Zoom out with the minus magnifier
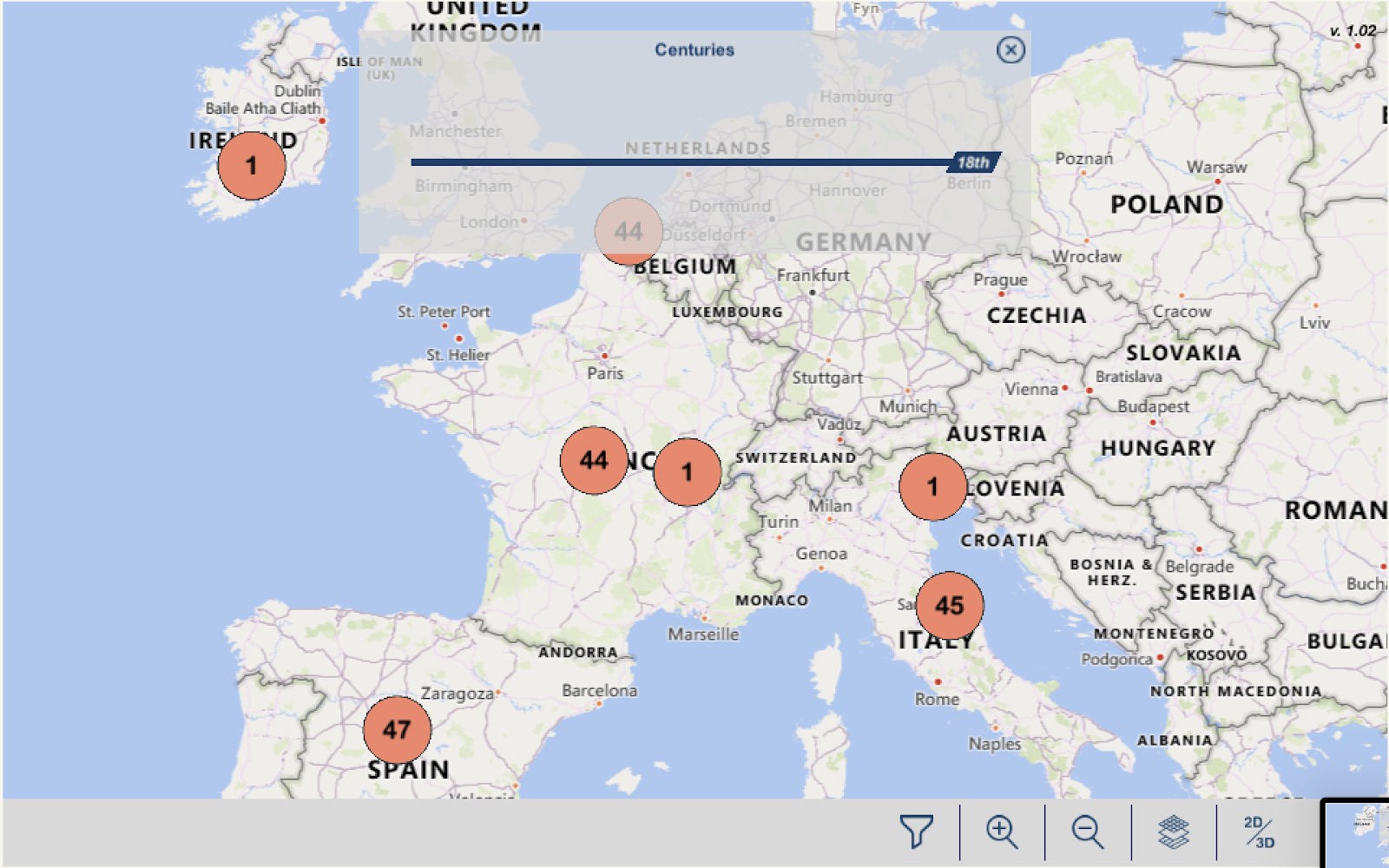 1087,832
